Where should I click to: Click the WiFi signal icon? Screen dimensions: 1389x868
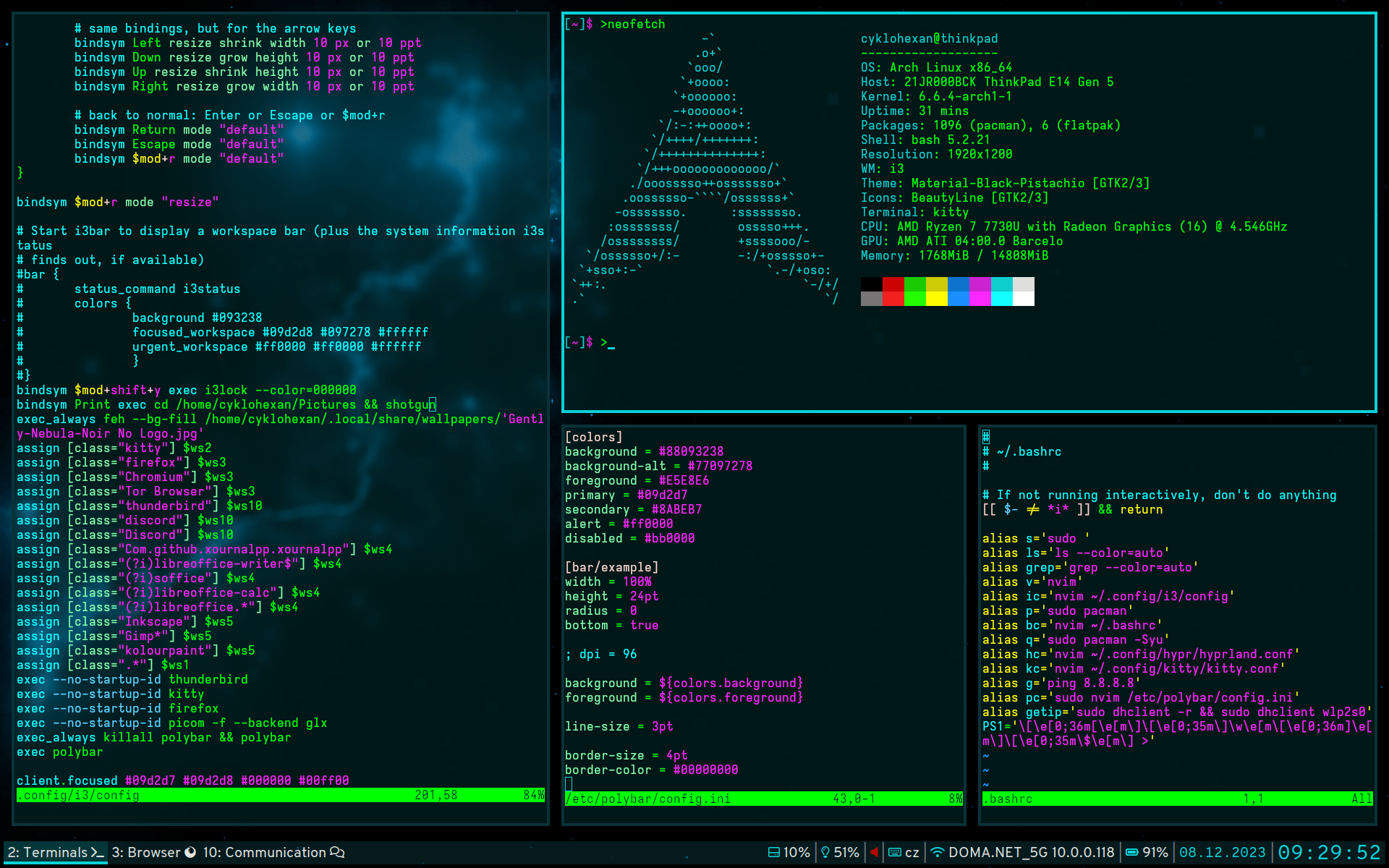937,852
